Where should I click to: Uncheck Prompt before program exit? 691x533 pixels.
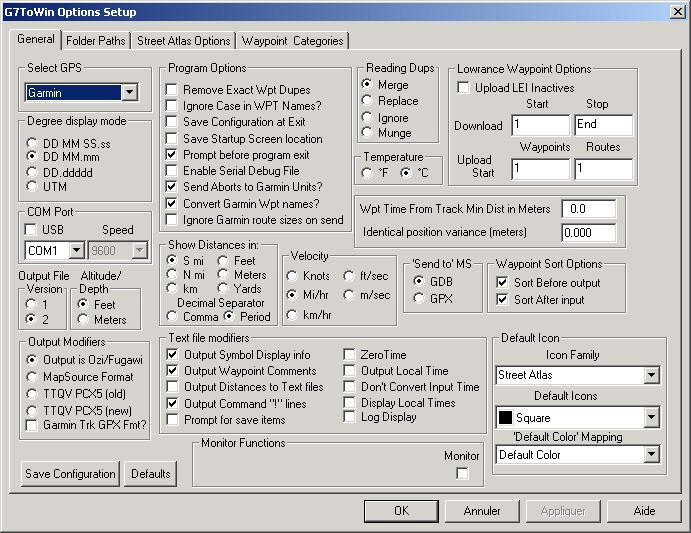pyautogui.click(x=171, y=155)
